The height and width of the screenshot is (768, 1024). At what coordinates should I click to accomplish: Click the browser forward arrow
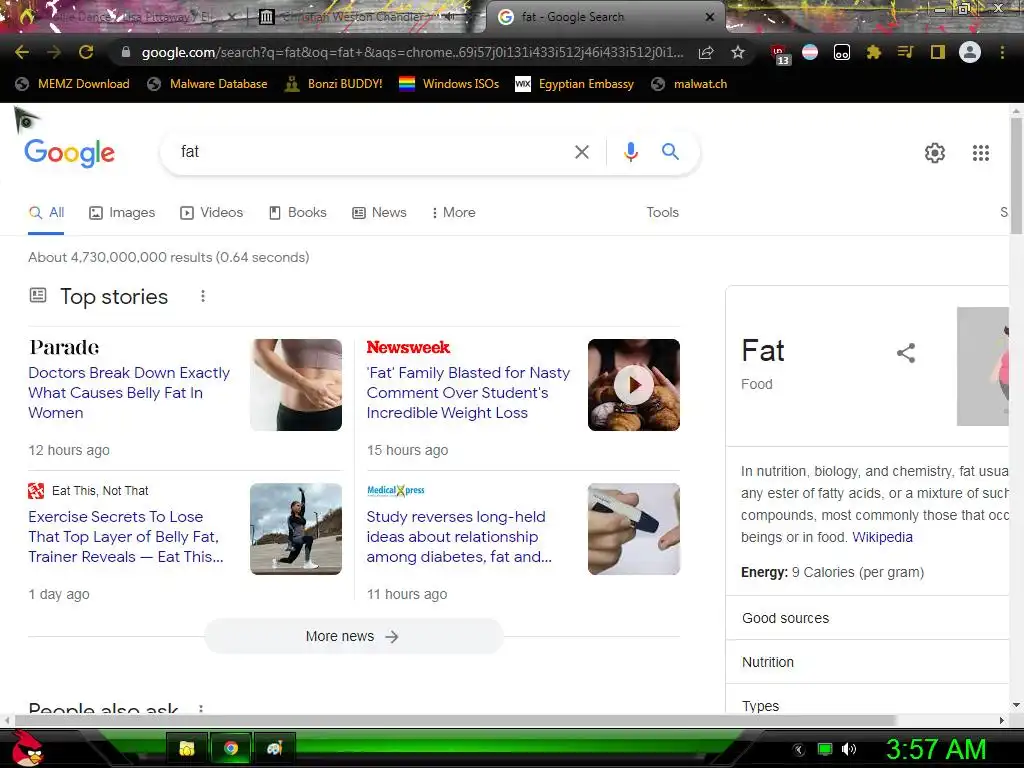click(54, 52)
